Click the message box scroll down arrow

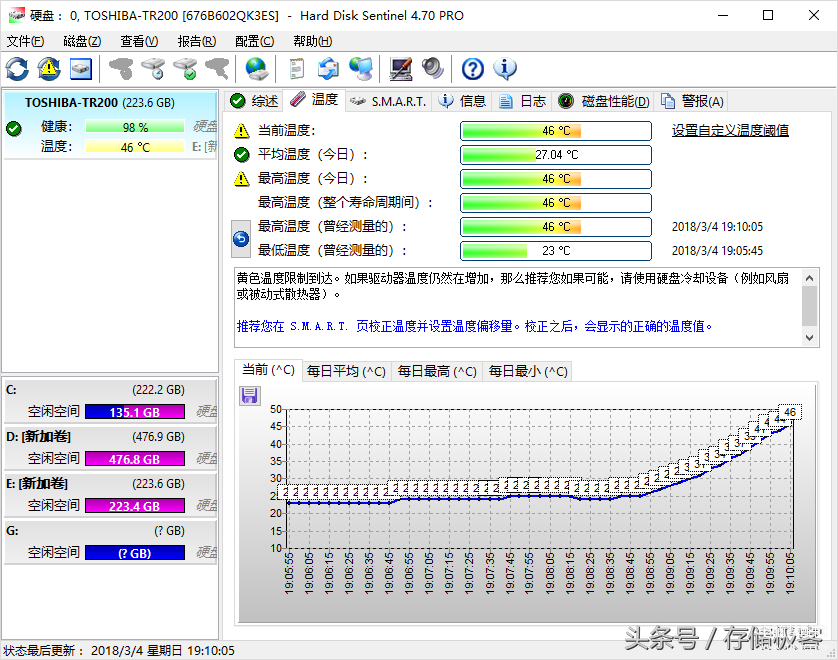point(810,338)
